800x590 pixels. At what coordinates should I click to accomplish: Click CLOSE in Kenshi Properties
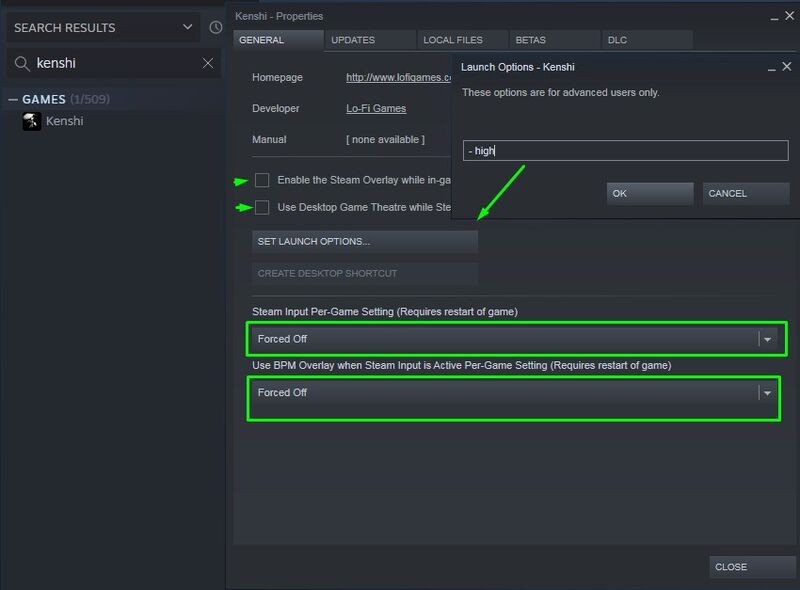pyautogui.click(x=752, y=567)
